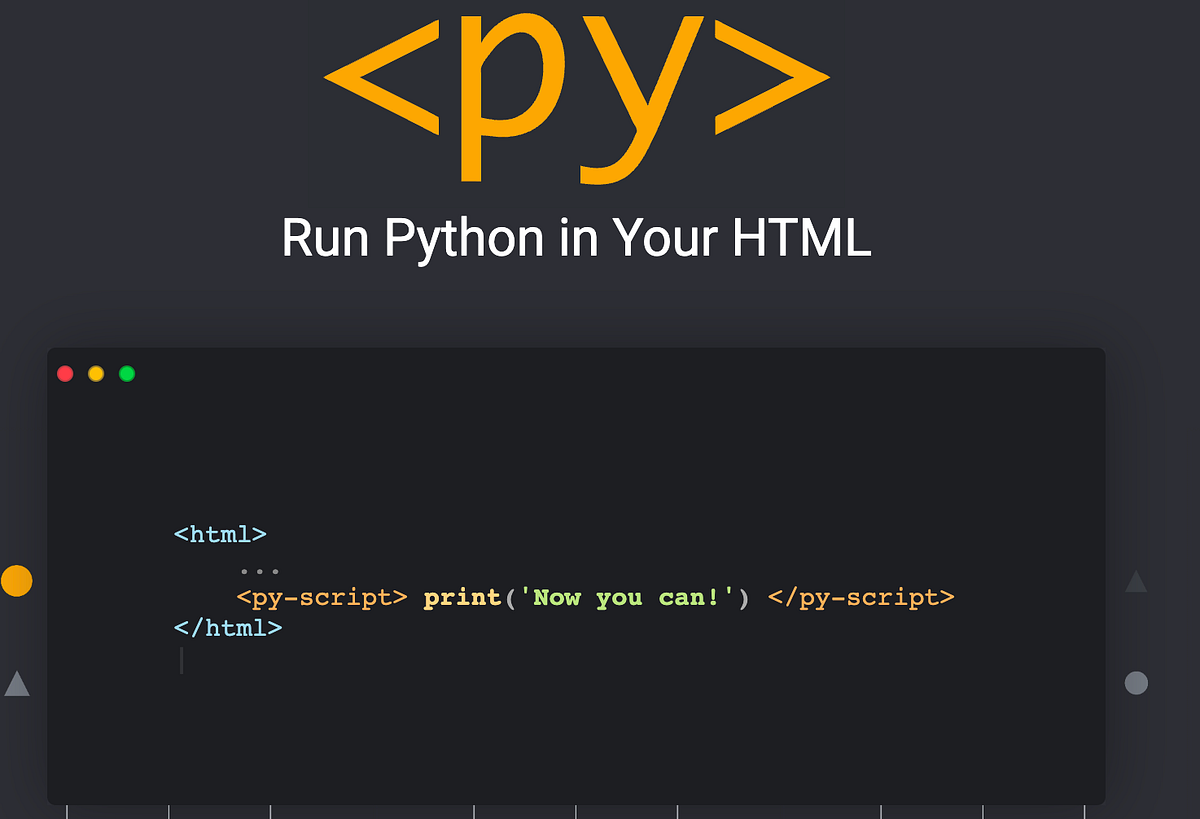
Task: Click the green traffic light button
Action: click(x=127, y=373)
